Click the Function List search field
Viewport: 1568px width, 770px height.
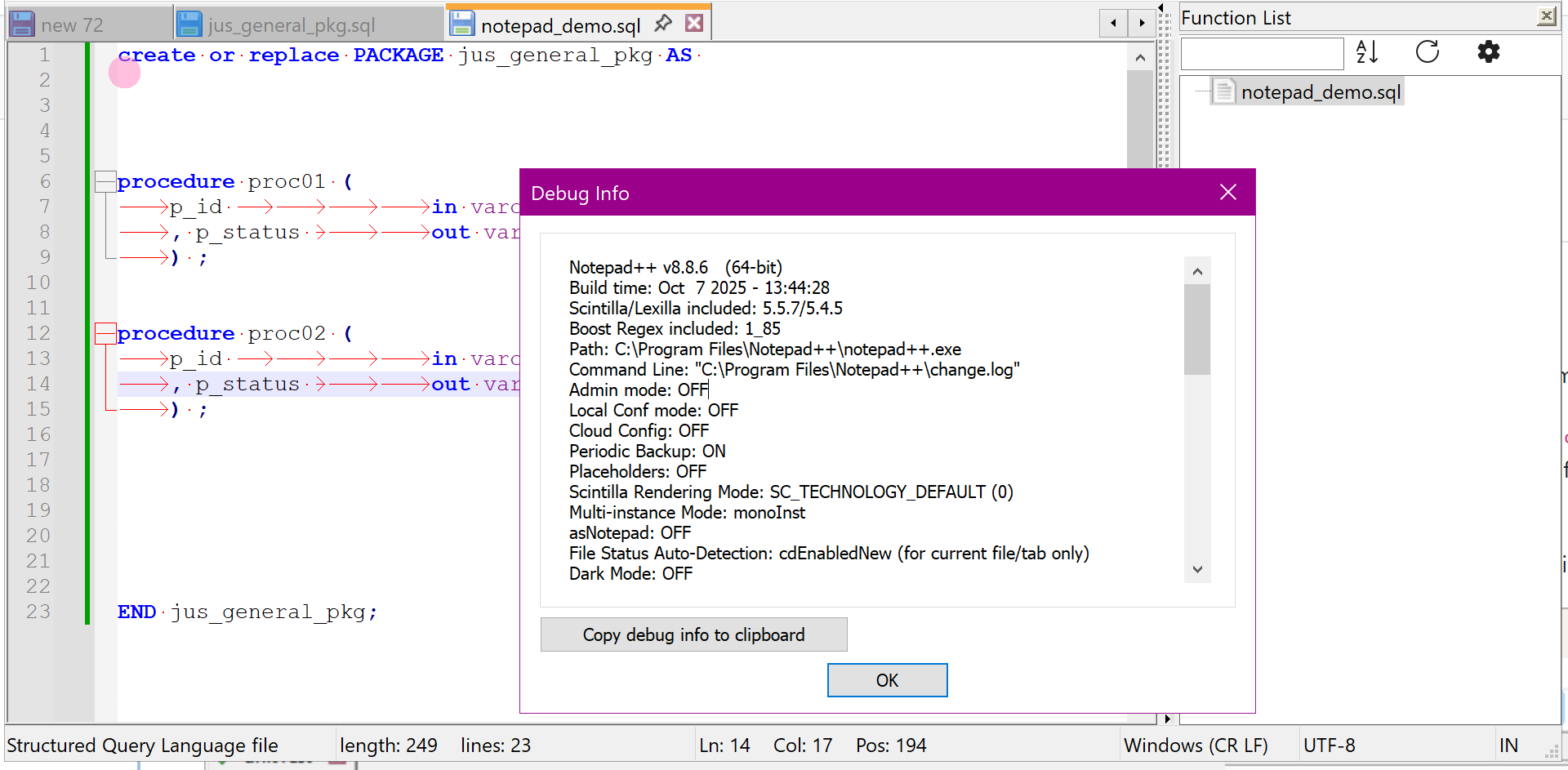point(1262,54)
